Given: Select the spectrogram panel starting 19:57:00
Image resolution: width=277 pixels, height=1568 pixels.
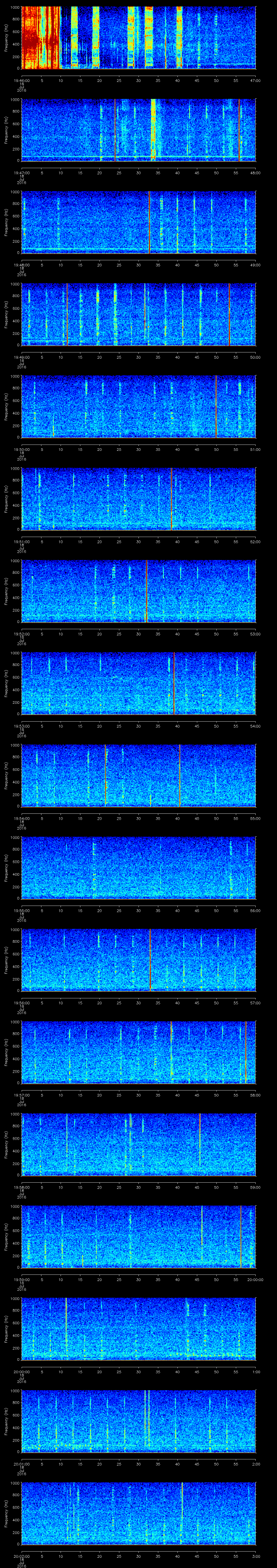Looking at the screenshot, I should pyautogui.click(x=139, y=1052).
